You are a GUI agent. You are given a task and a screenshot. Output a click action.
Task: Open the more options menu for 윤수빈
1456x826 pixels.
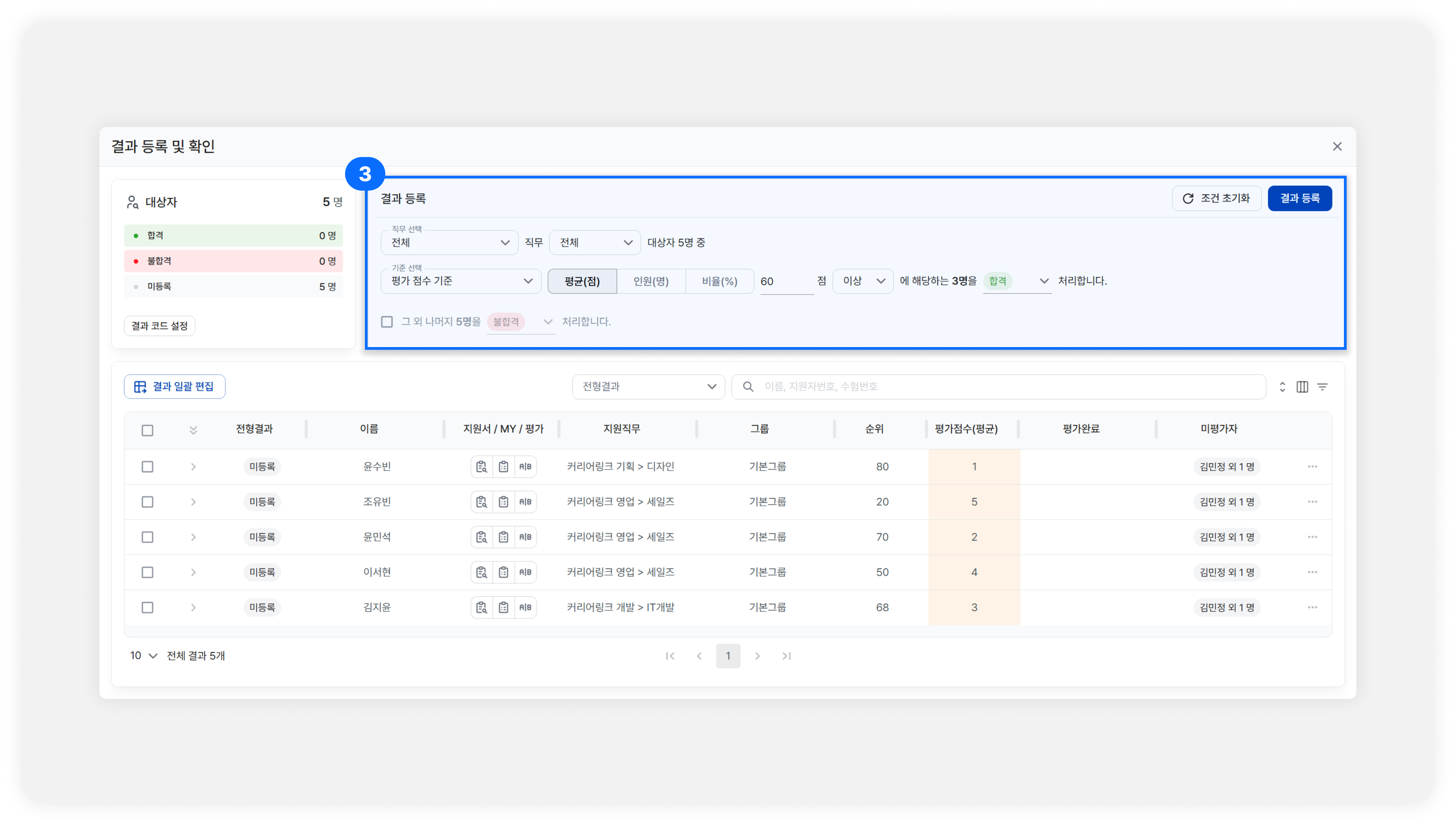[1312, 466]
